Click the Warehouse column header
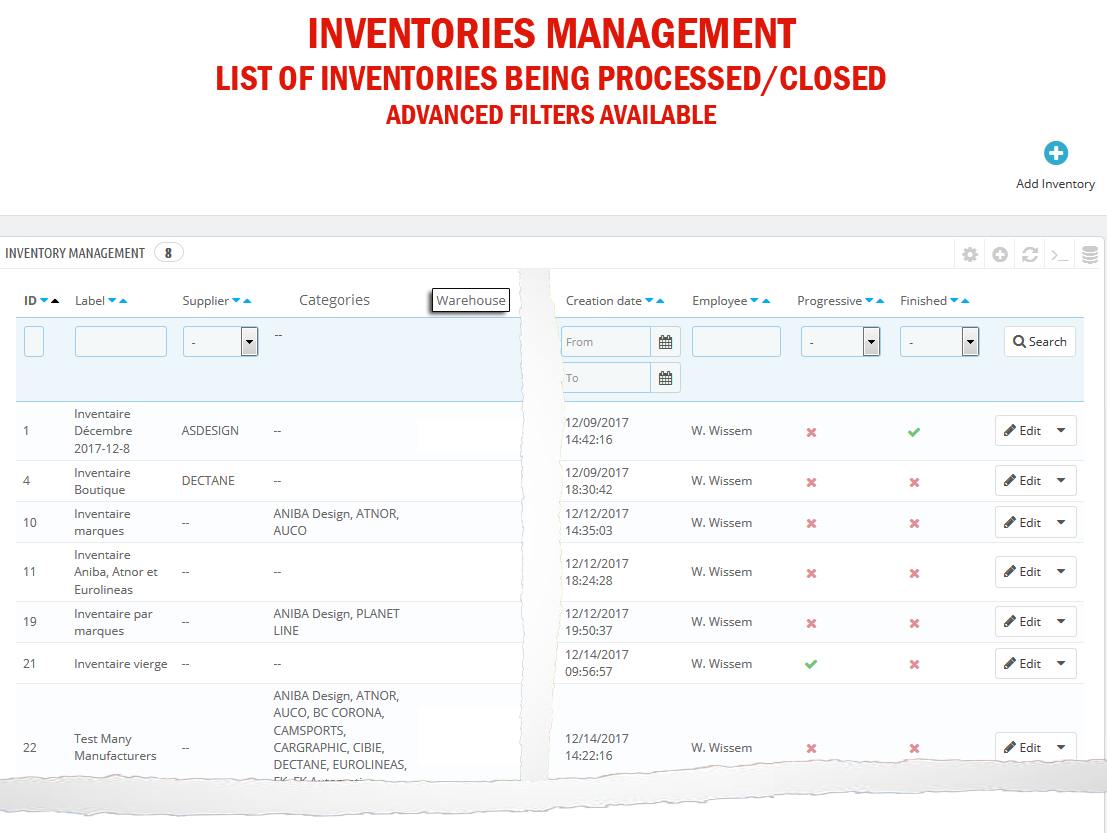This screenshot has width=1107, height=833. coord(471,301)
